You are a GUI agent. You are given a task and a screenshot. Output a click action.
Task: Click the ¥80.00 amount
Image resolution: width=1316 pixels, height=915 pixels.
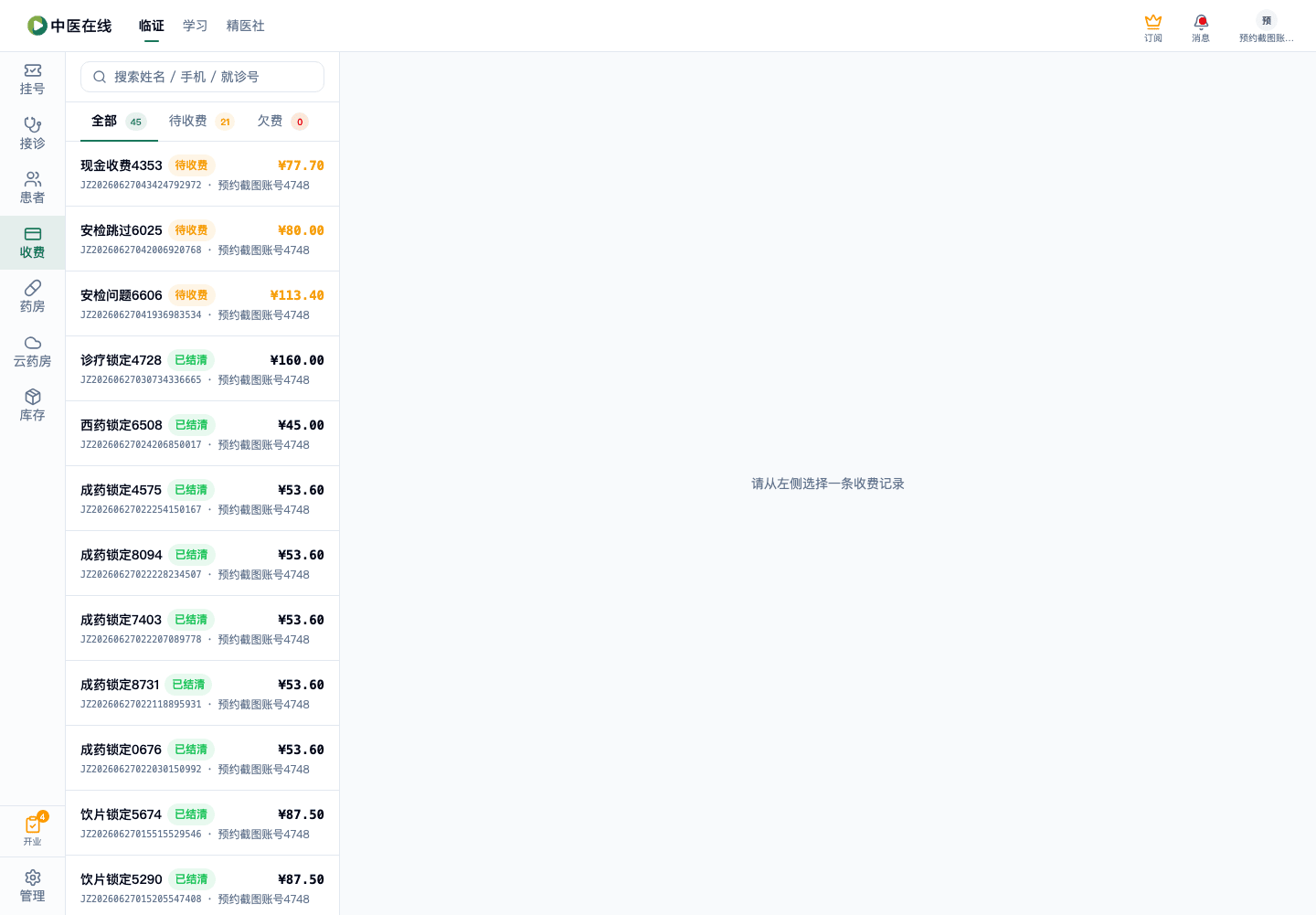coord(301,230)
